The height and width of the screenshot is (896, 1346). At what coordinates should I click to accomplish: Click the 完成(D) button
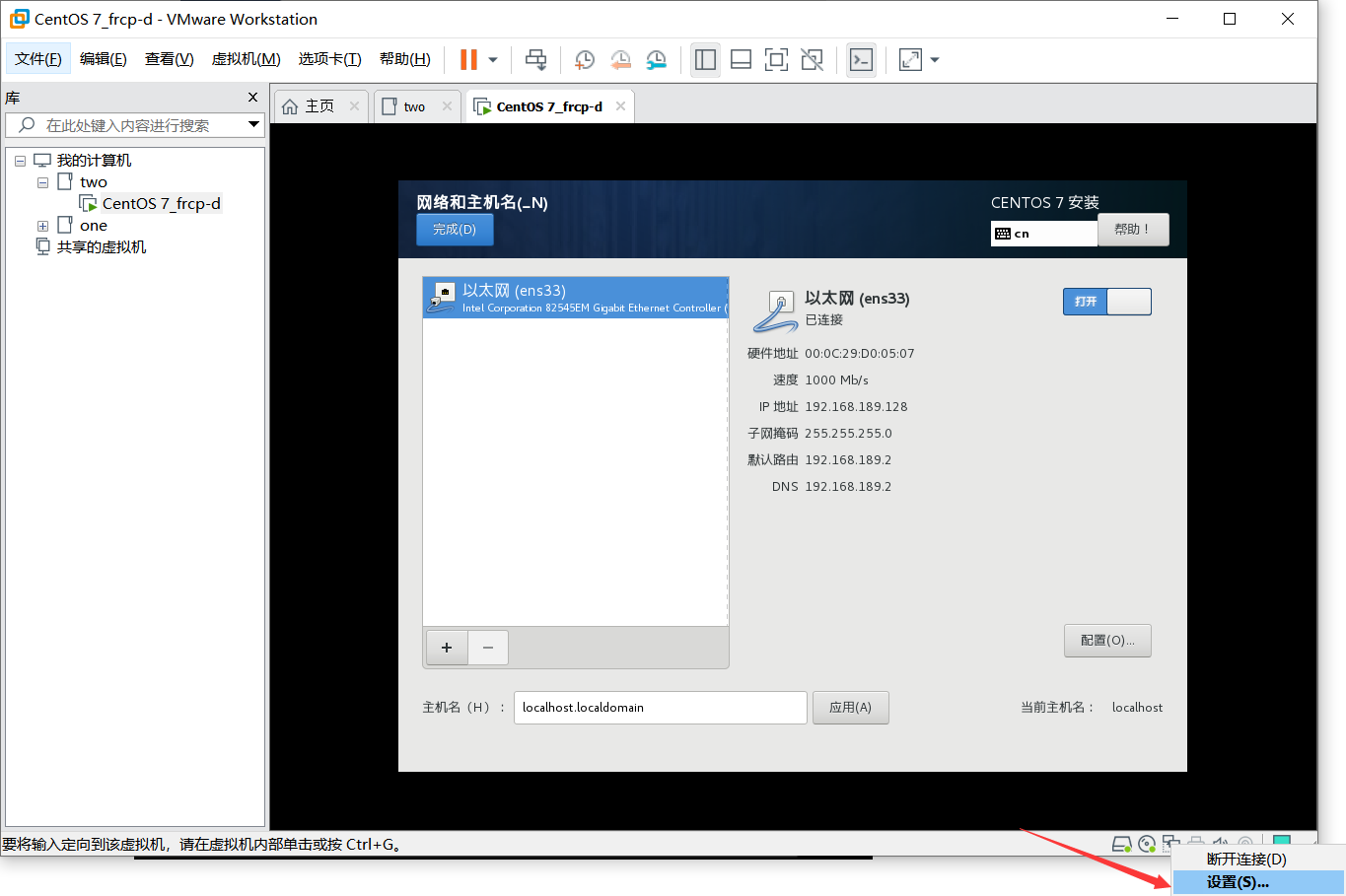pyautogui.click(x=455, y=229)
